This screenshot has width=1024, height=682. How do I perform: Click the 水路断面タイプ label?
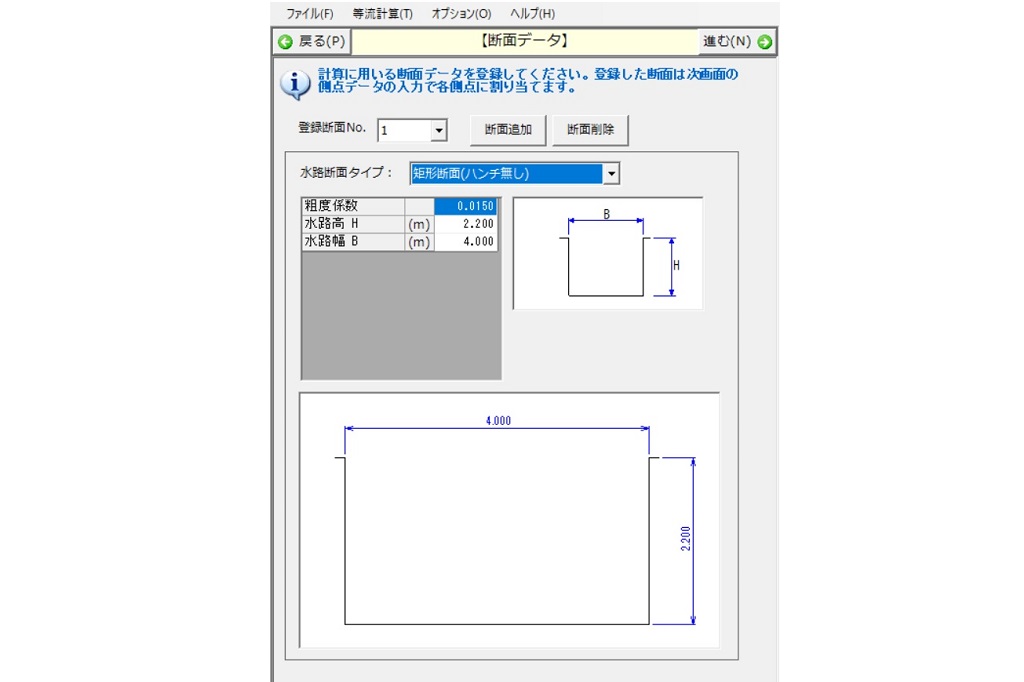(x=346, y=172)
